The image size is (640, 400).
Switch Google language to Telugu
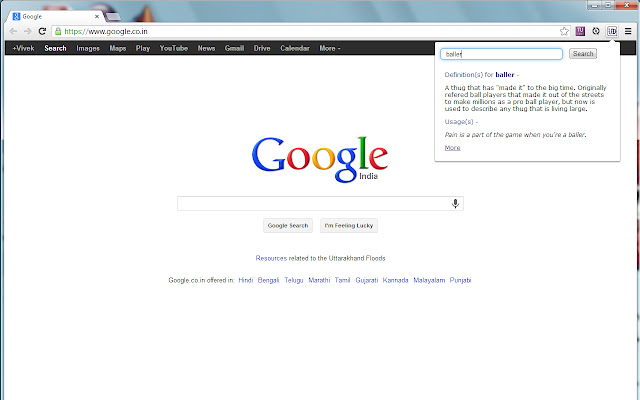pos(293,280)
